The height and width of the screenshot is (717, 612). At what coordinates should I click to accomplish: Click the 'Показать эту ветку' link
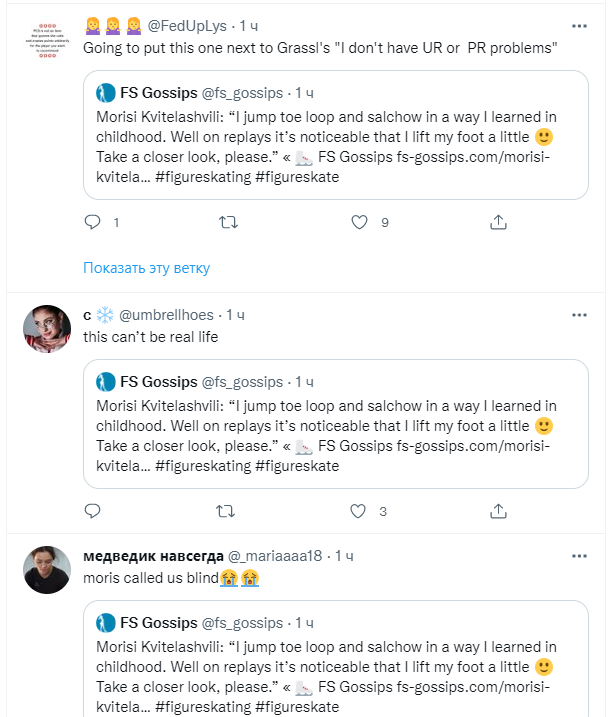(146, 268)
